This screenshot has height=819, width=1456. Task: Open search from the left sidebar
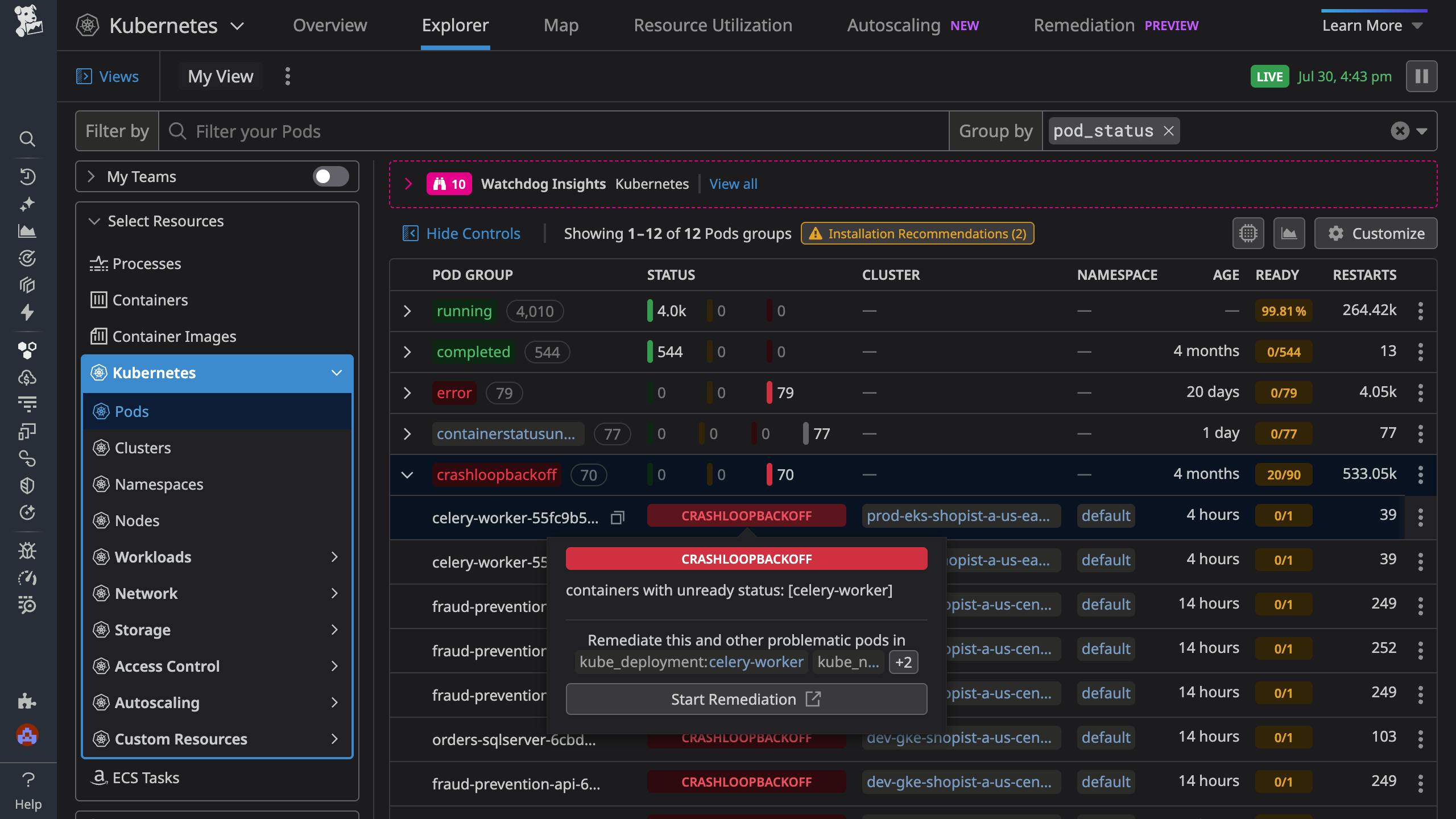pos(27,139)
